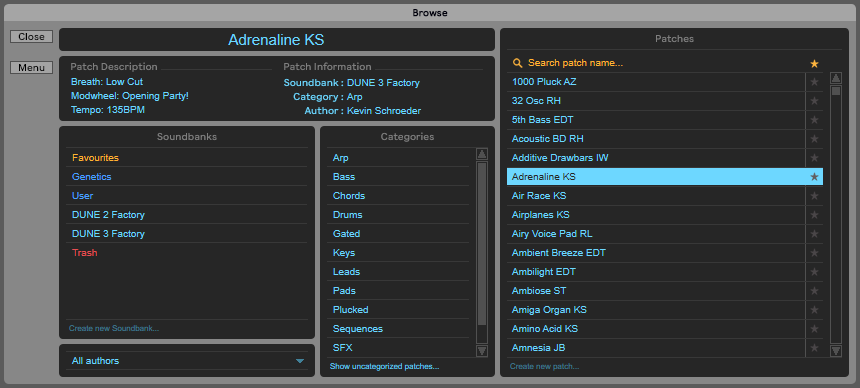Favourite the Ambient Breeze EDT star
Viewport: 860px width, 388px height.
(814, 253)
